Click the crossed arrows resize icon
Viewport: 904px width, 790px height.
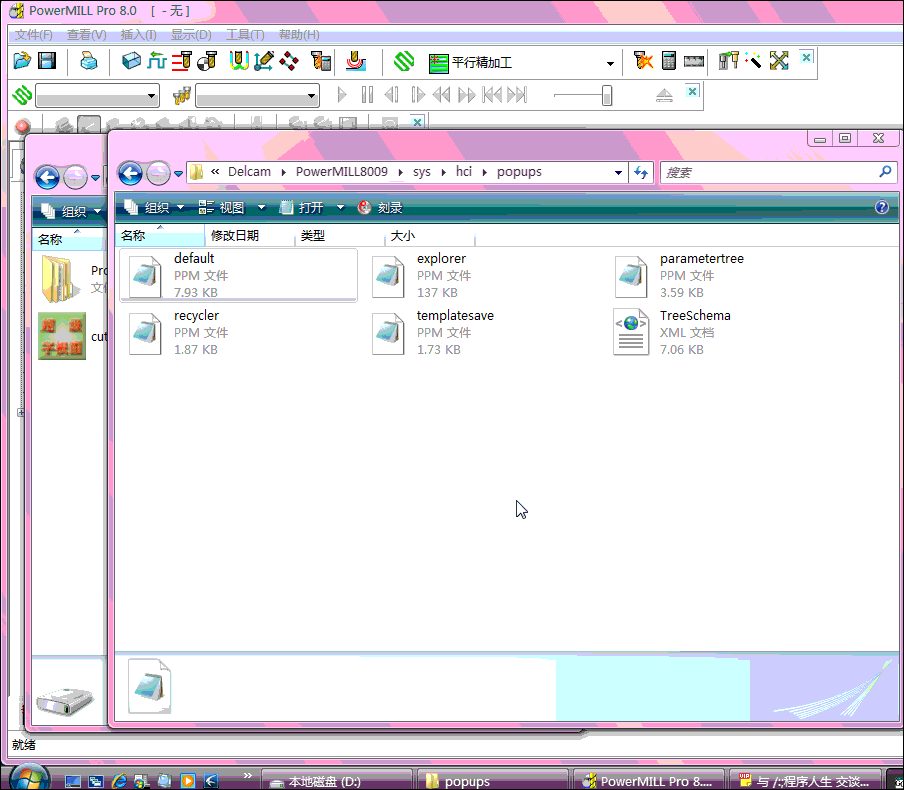coord(779,61)
